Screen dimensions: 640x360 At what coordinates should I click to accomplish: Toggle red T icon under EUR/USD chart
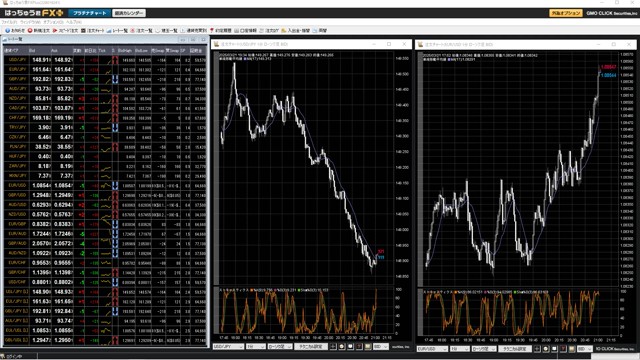click(563, 349)
